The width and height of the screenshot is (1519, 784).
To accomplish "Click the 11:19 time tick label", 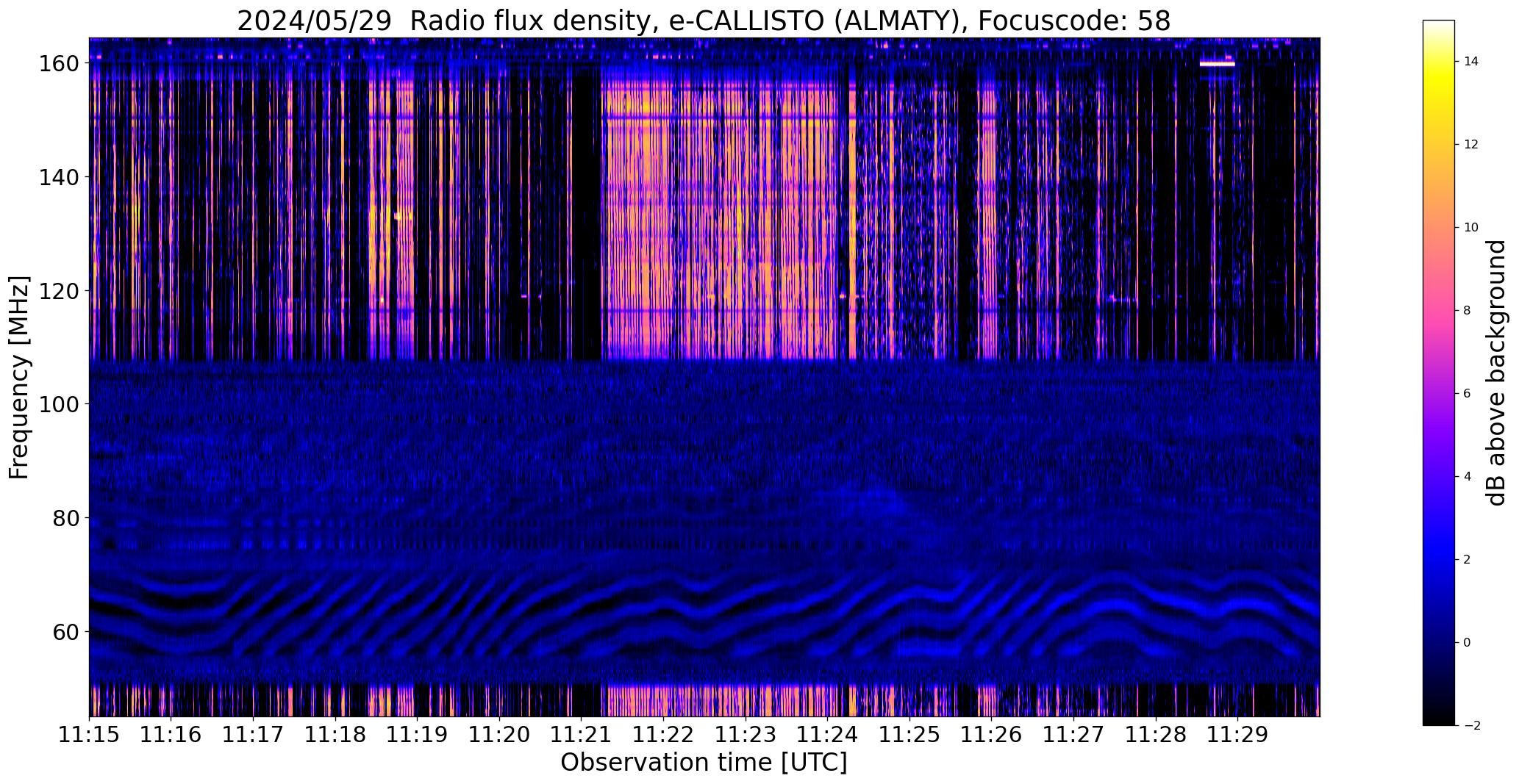I will point(417,734).
